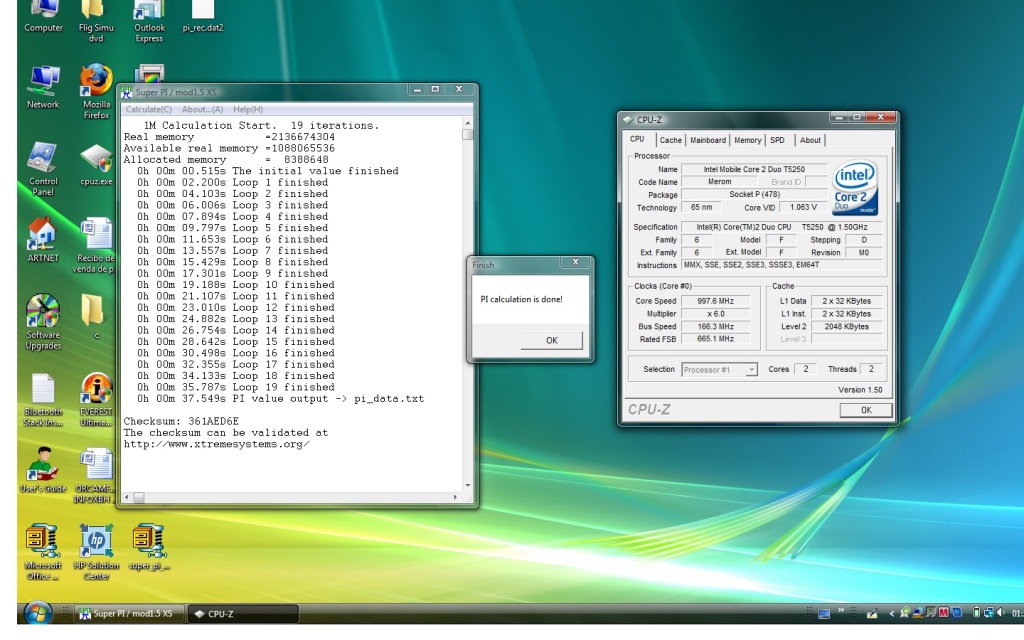
Task: Open the User's Guide shortcut
Action: click(43, 470)
